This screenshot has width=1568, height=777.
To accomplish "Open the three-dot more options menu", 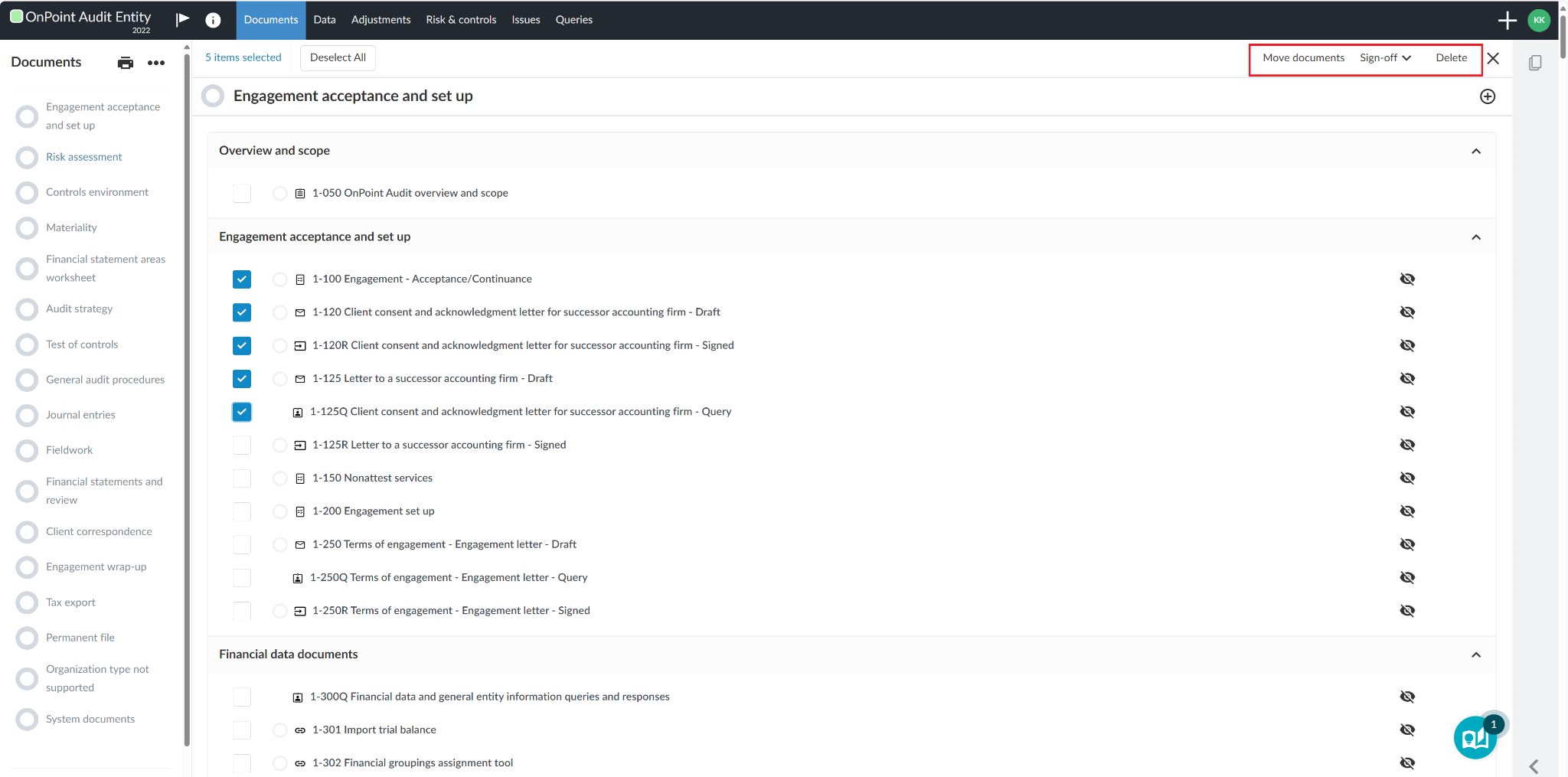I will click(x=156, y=63).
